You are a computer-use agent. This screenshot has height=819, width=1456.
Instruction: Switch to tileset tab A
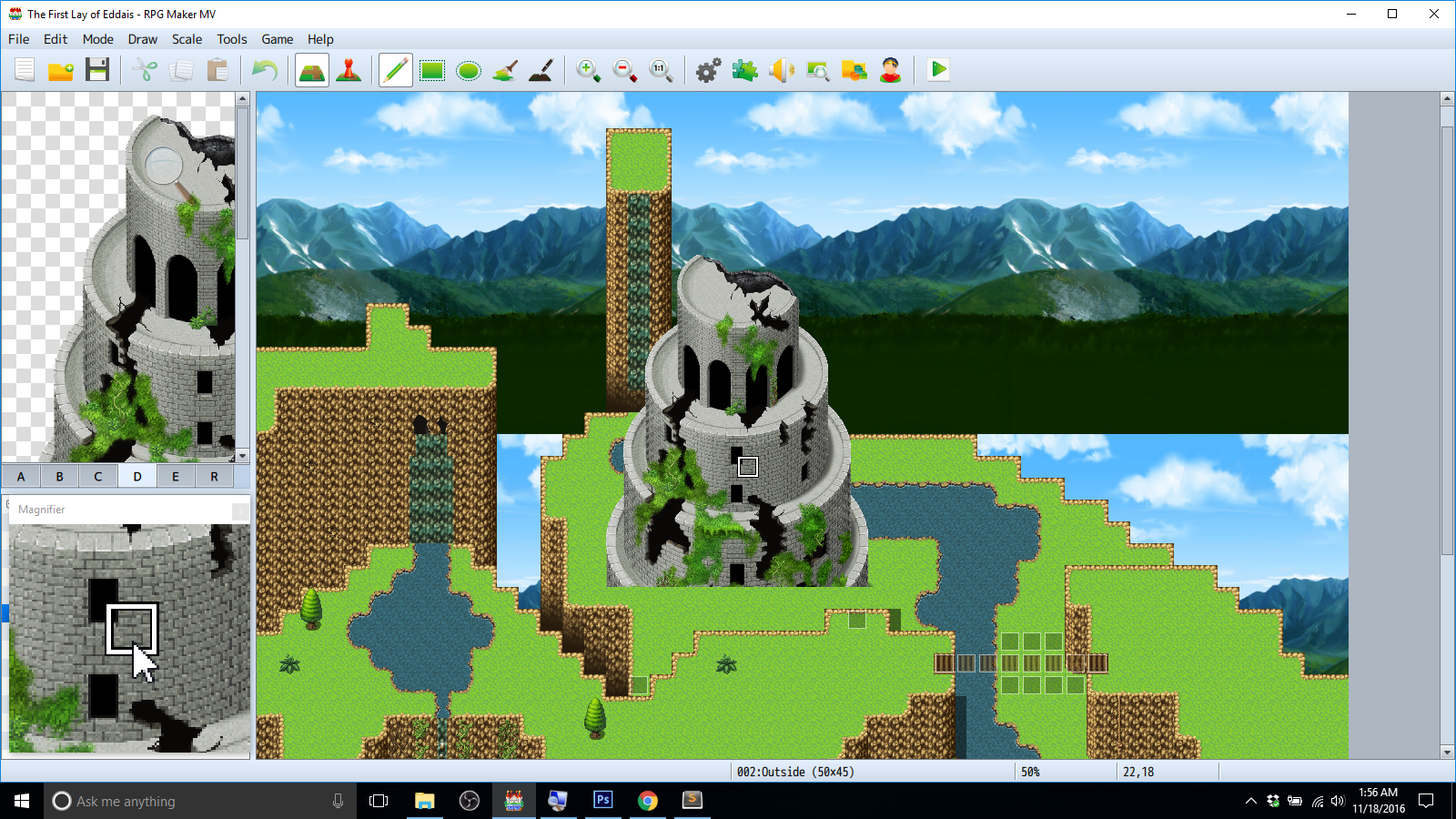21,476
